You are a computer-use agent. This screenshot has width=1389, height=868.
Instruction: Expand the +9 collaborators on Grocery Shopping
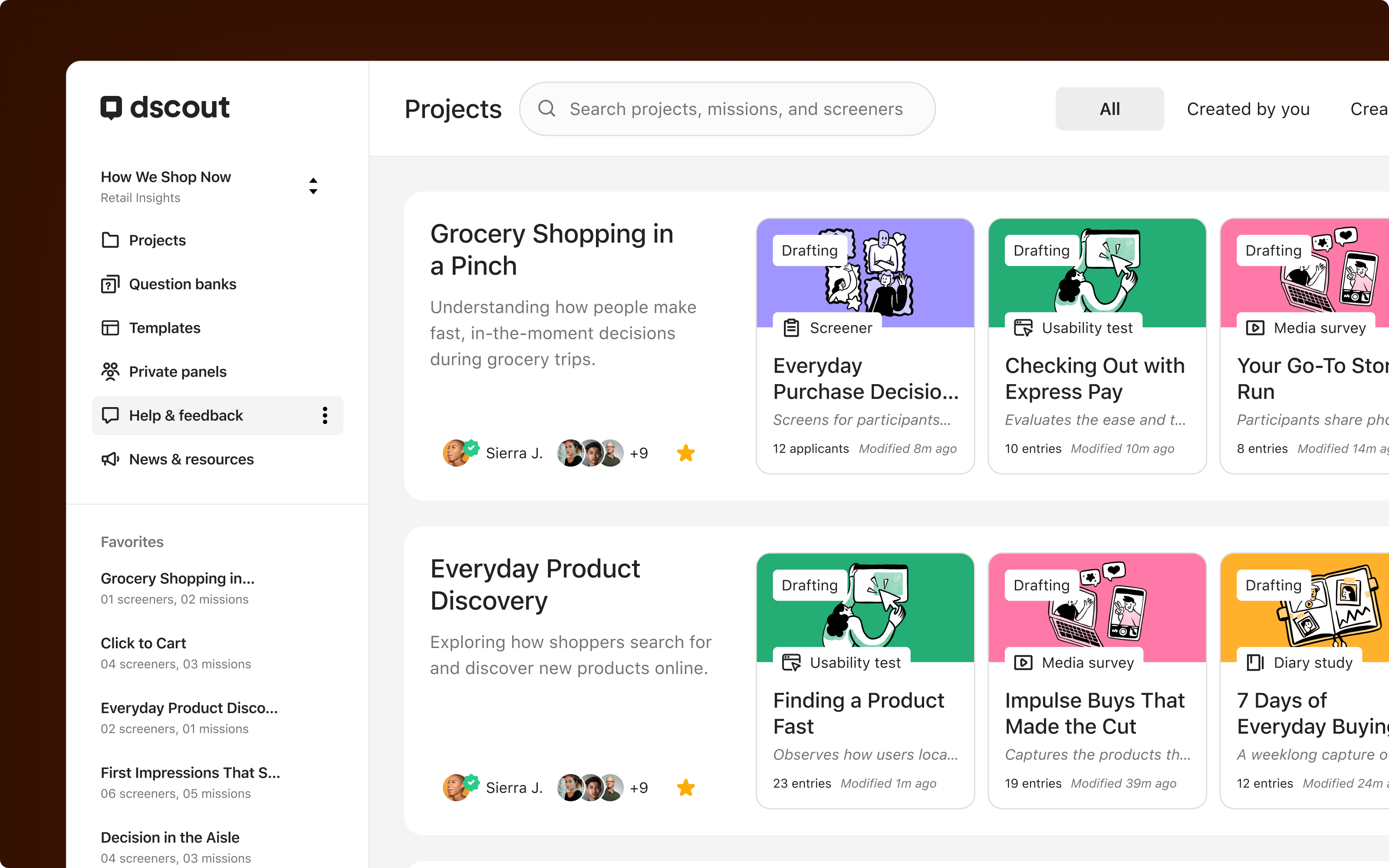(x=639, y=453)
